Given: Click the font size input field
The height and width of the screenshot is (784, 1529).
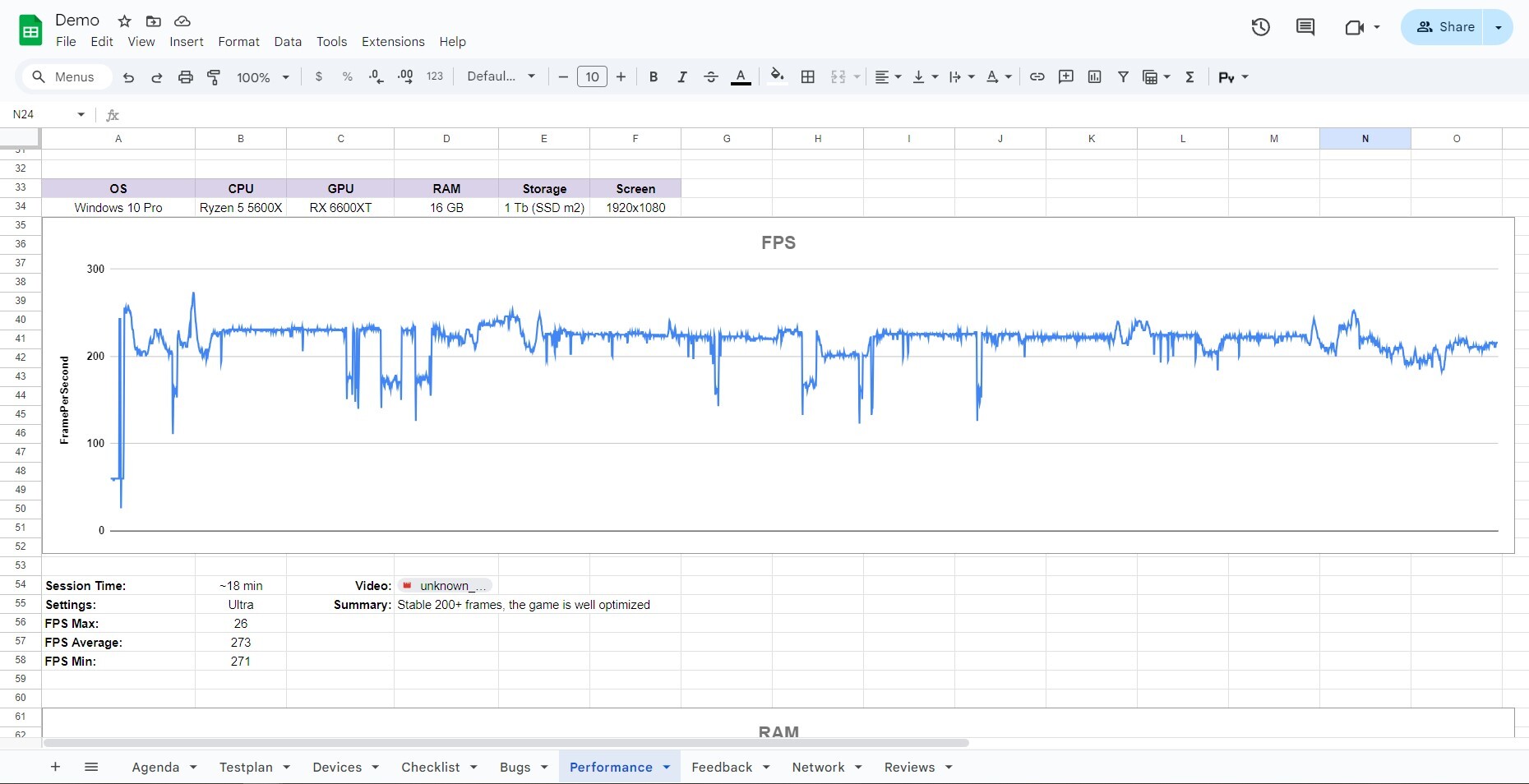Looking at the screenshot, I should click(592, 77).
